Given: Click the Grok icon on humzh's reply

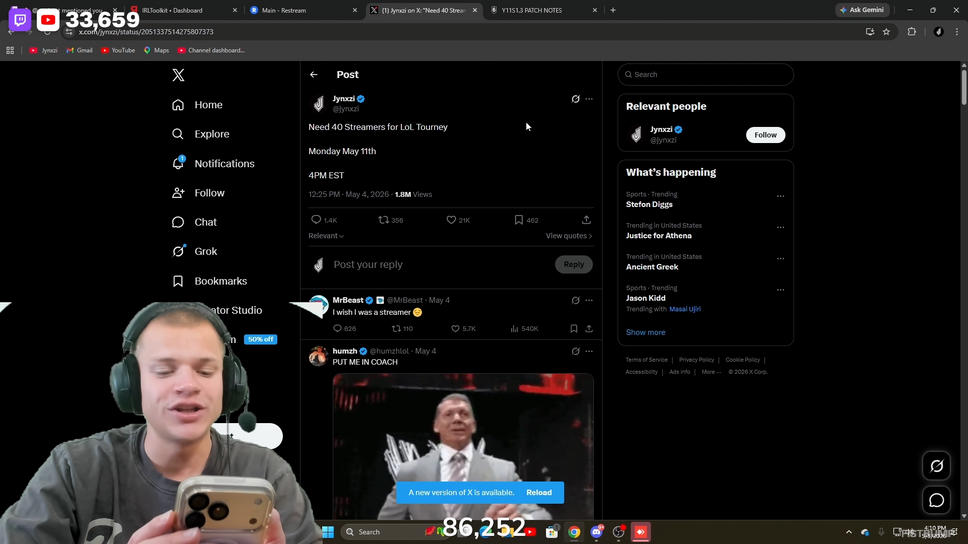Looking at the screenshot, I should (575, 351).
